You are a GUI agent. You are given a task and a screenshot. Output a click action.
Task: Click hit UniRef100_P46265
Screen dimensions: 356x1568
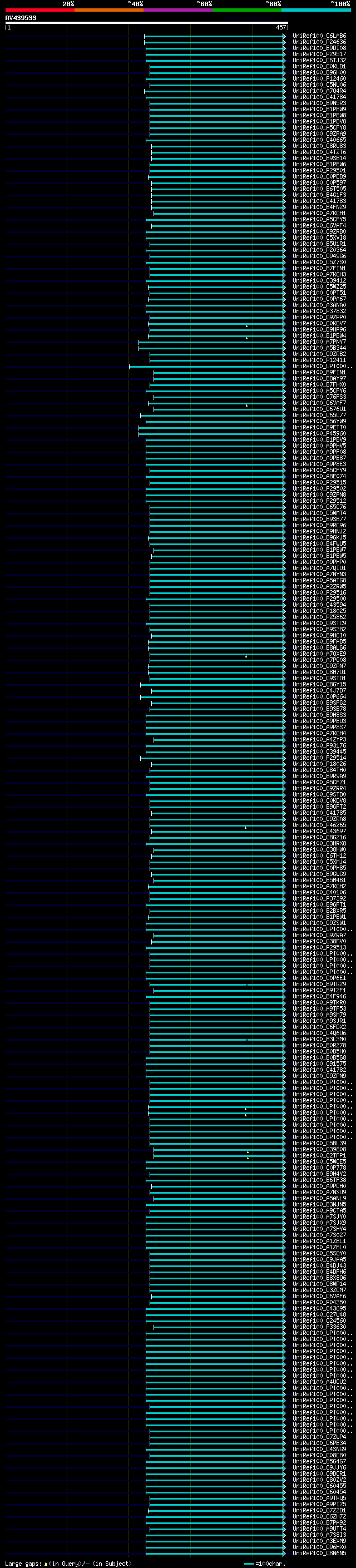pyautogui.click(x=319, y=825)
